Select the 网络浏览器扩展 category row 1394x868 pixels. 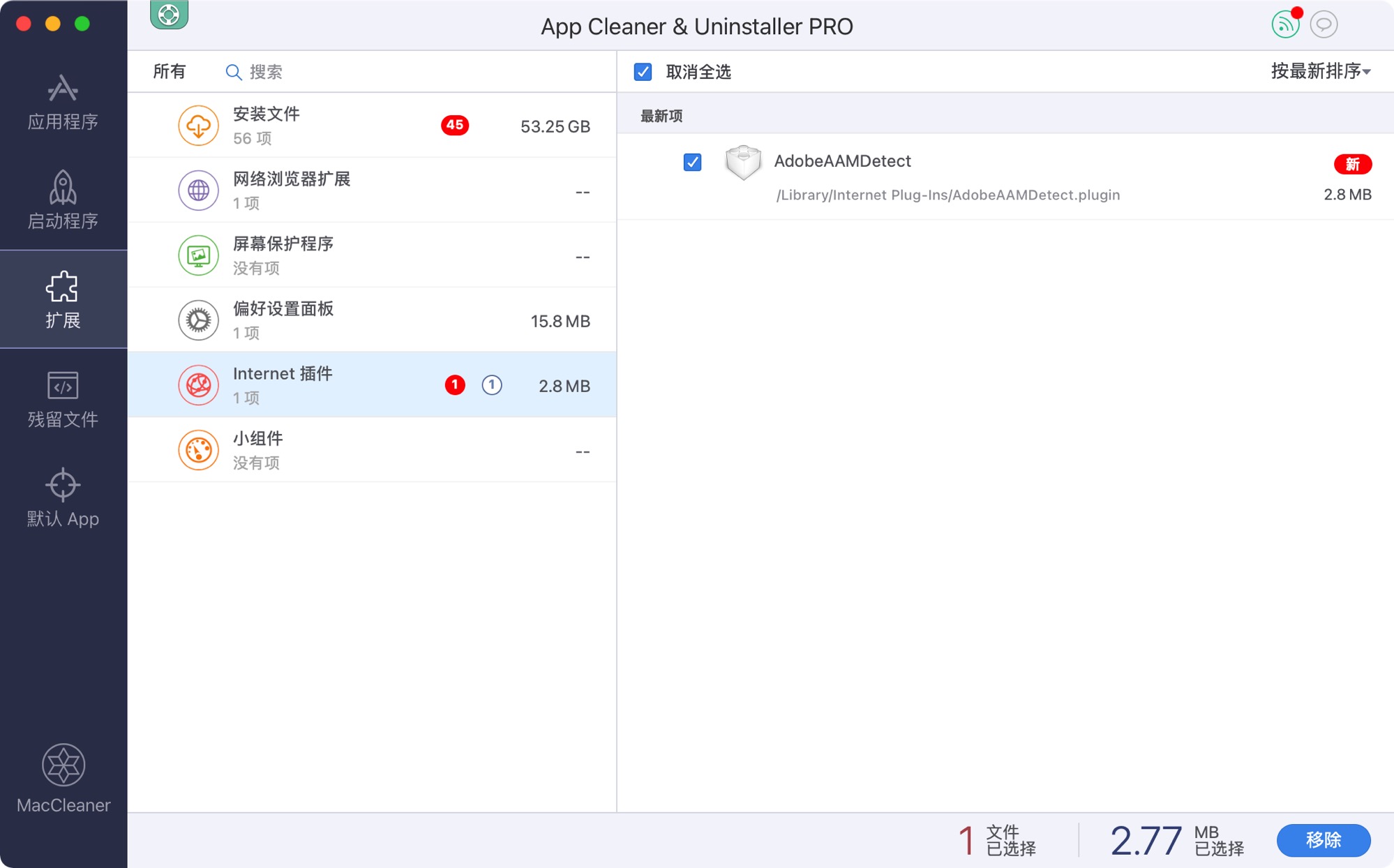[372, 190]
